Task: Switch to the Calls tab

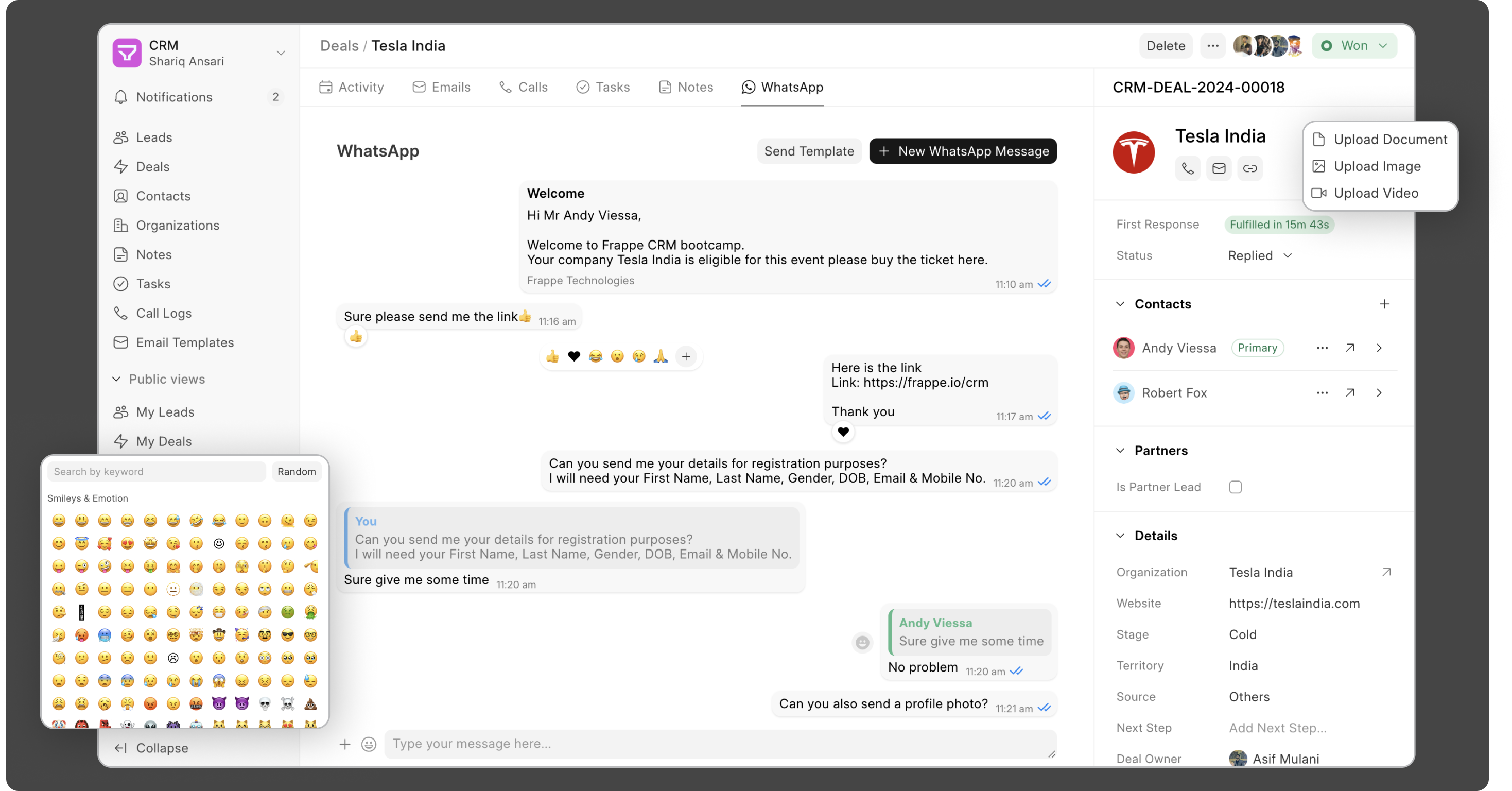Action: 523,88
